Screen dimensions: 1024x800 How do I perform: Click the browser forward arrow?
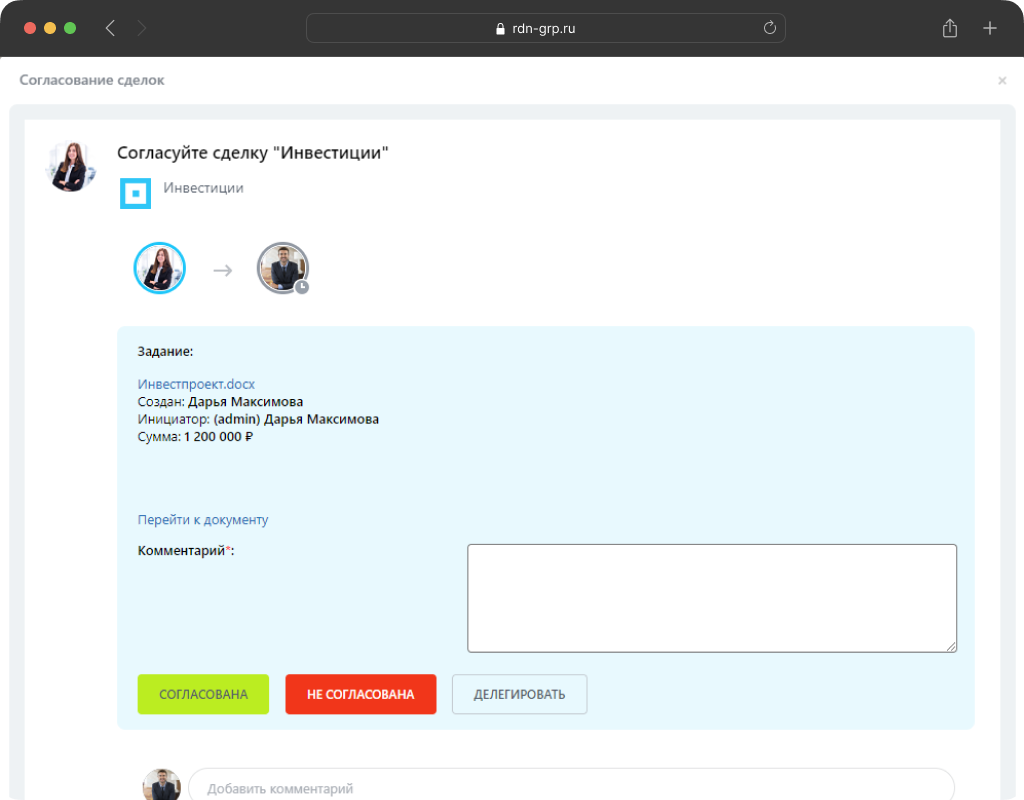click(x=141, y=28)
